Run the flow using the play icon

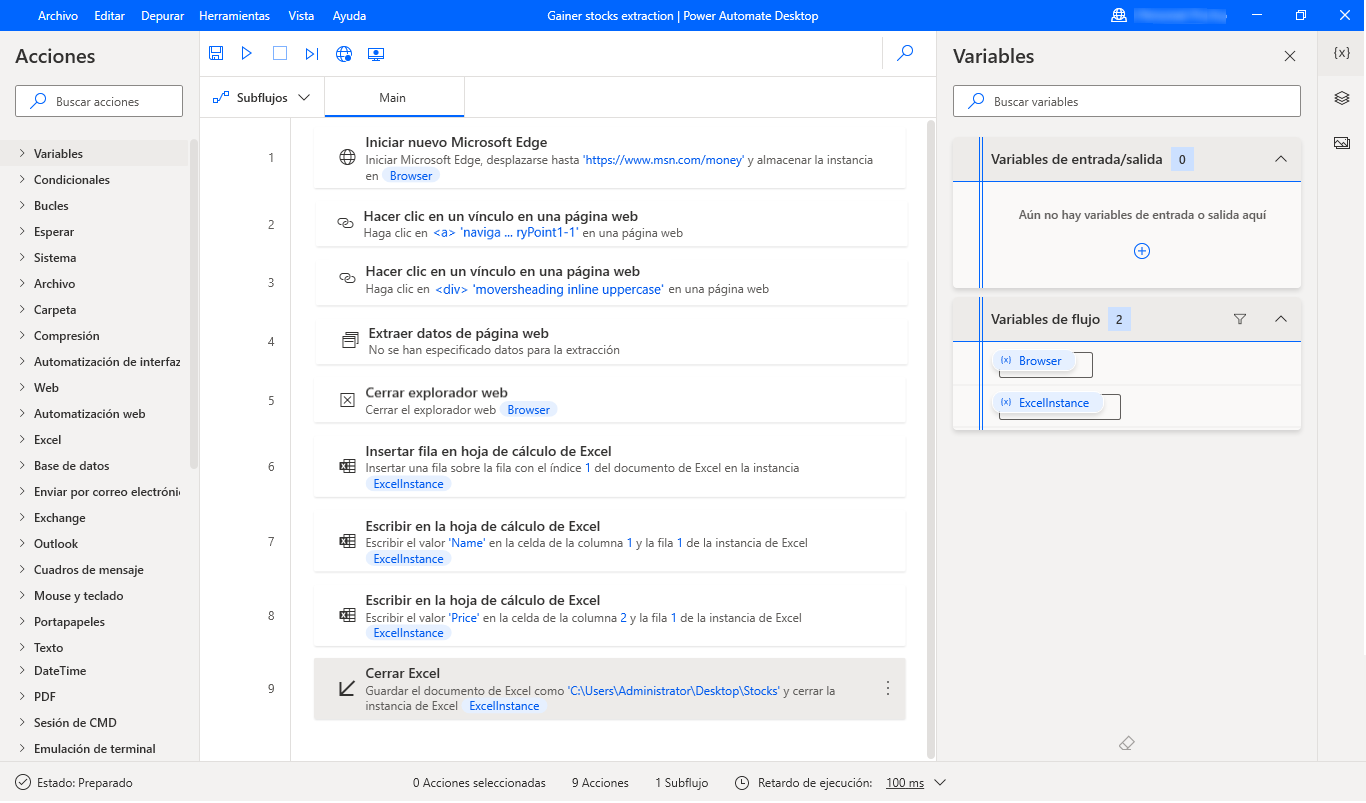point(247,54)
